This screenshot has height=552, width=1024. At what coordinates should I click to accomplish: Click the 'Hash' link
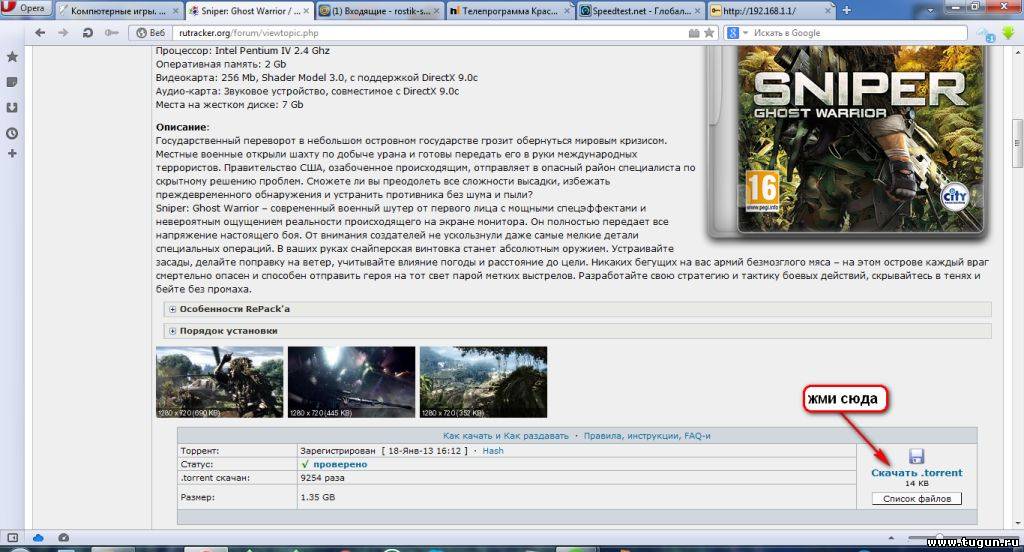point(493,451)
